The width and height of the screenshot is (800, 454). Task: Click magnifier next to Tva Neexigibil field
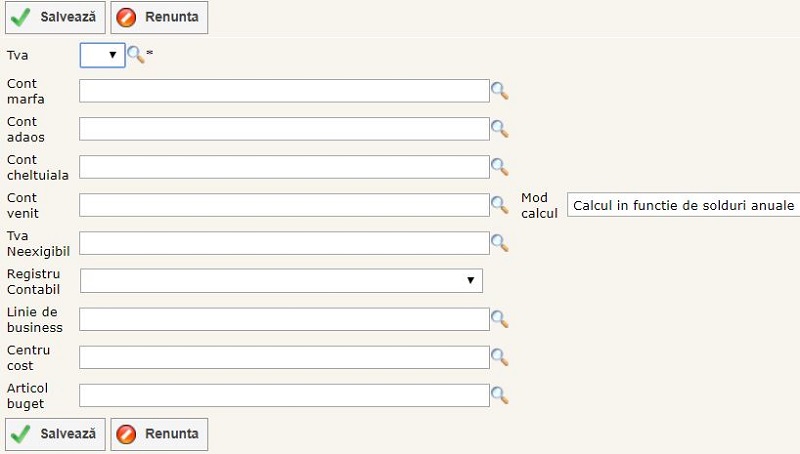click(x=499, y=243)
